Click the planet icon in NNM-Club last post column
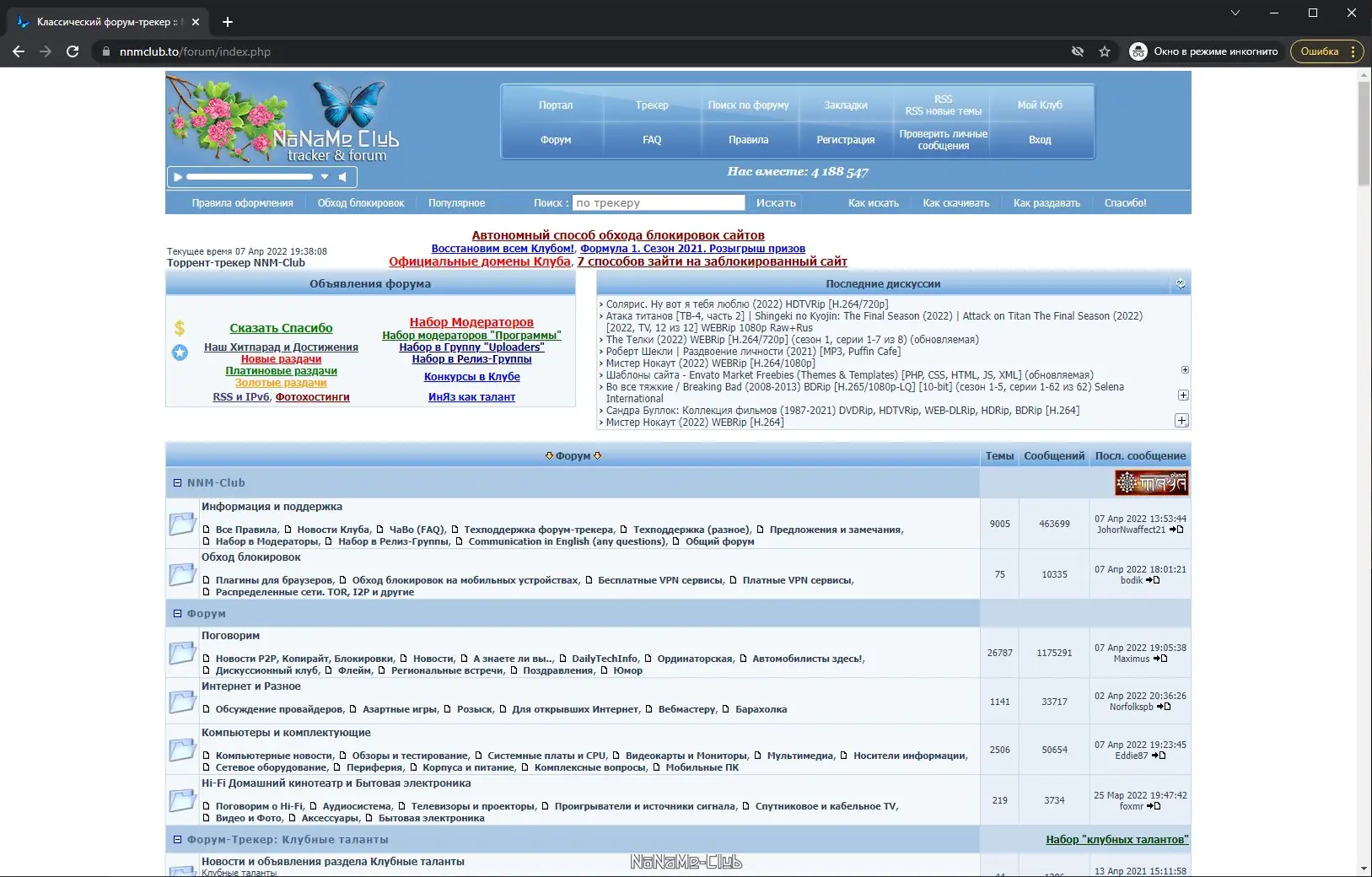Image resolution: width=1372 pixels, height=877 pixels. click(1152, 482)
